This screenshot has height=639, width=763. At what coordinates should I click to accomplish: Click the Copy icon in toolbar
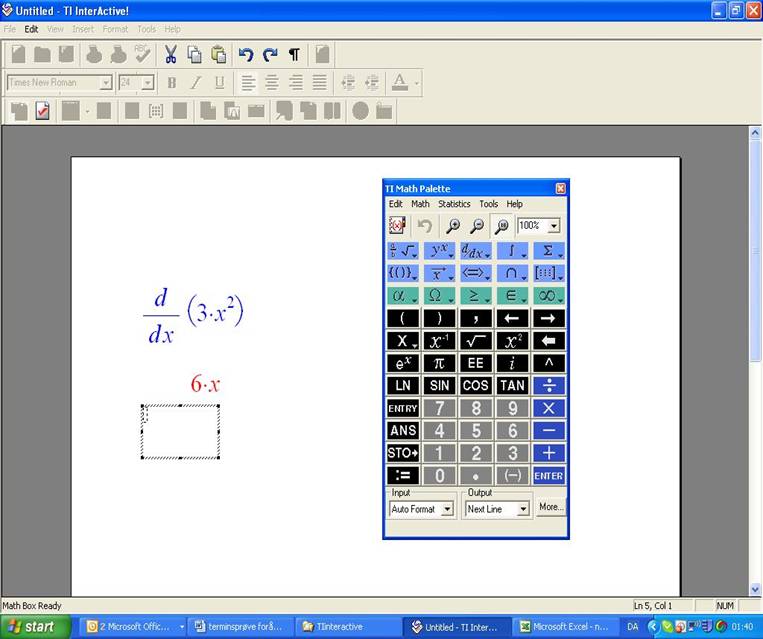195,54
